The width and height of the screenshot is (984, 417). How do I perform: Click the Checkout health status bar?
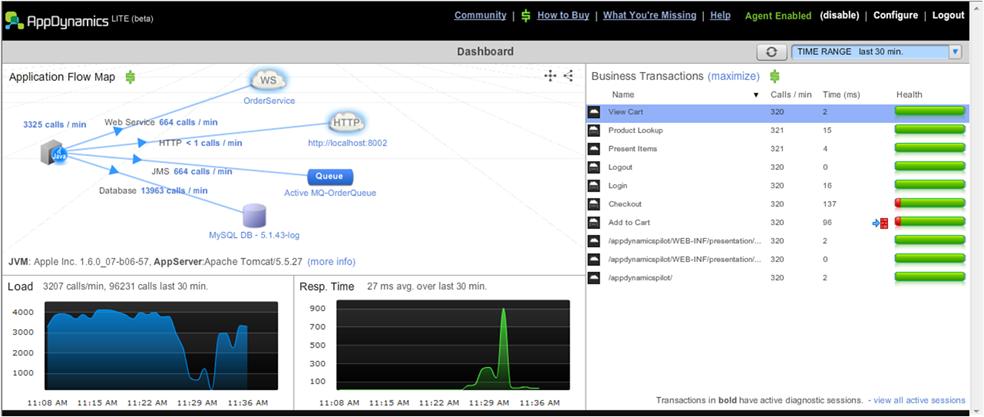click(x=929, y=204)
